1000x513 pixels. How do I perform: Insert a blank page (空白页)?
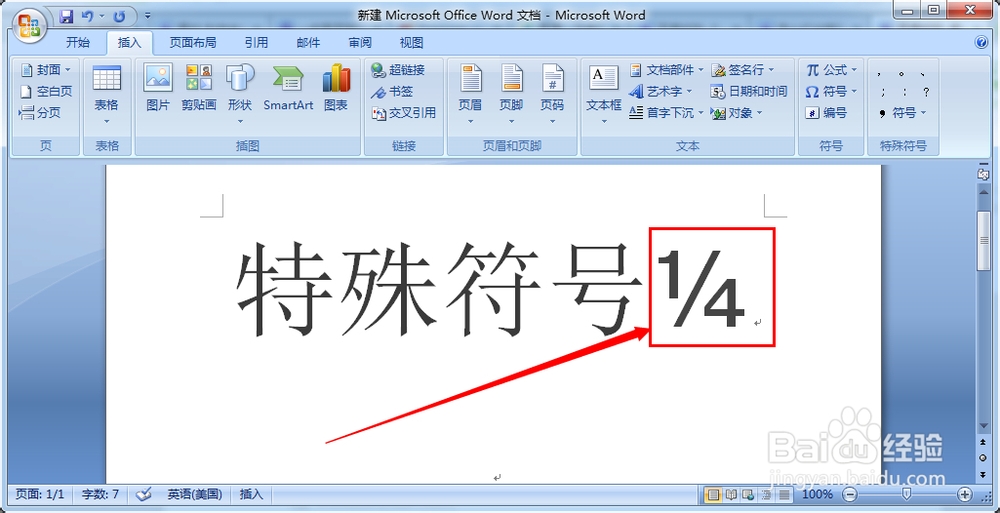coord(46,91)
